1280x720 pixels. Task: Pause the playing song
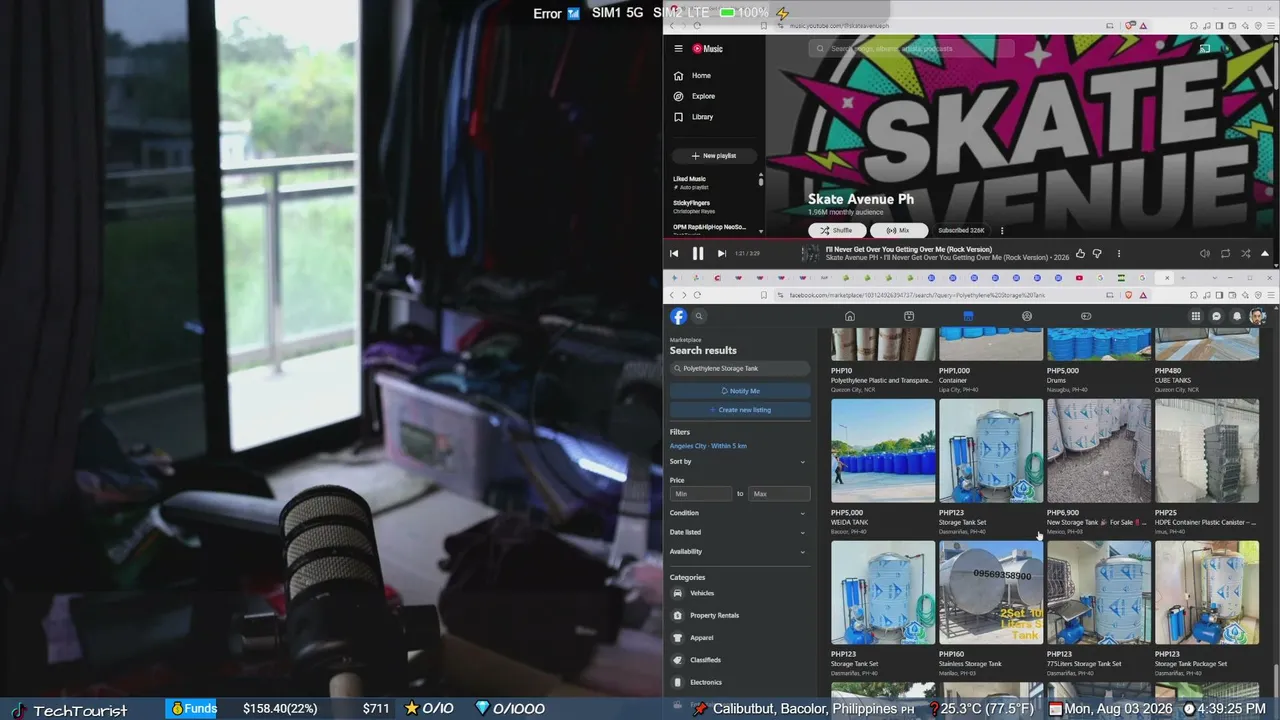pos(698,254)
